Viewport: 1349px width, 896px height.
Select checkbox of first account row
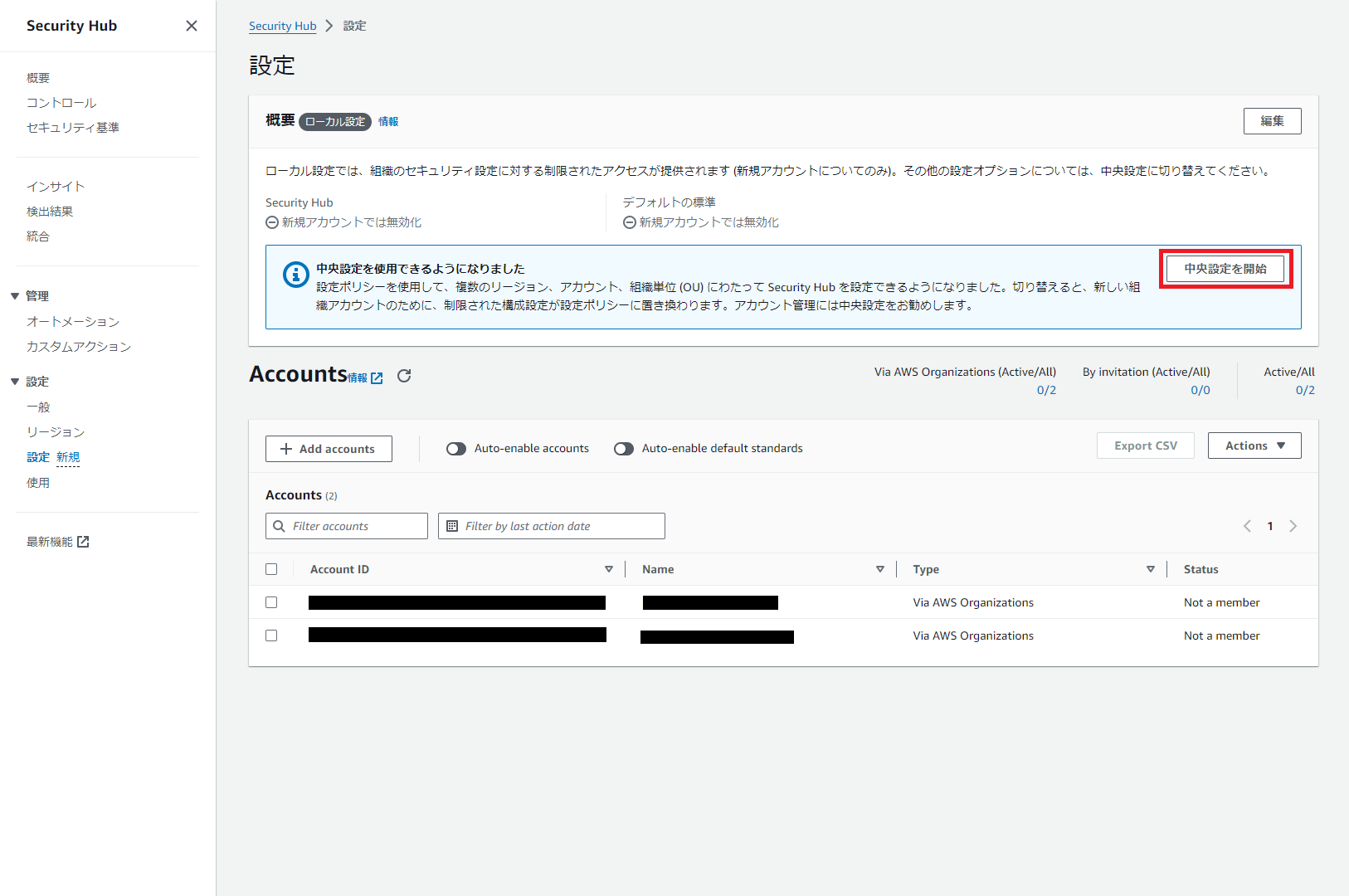tap(271, 602)
